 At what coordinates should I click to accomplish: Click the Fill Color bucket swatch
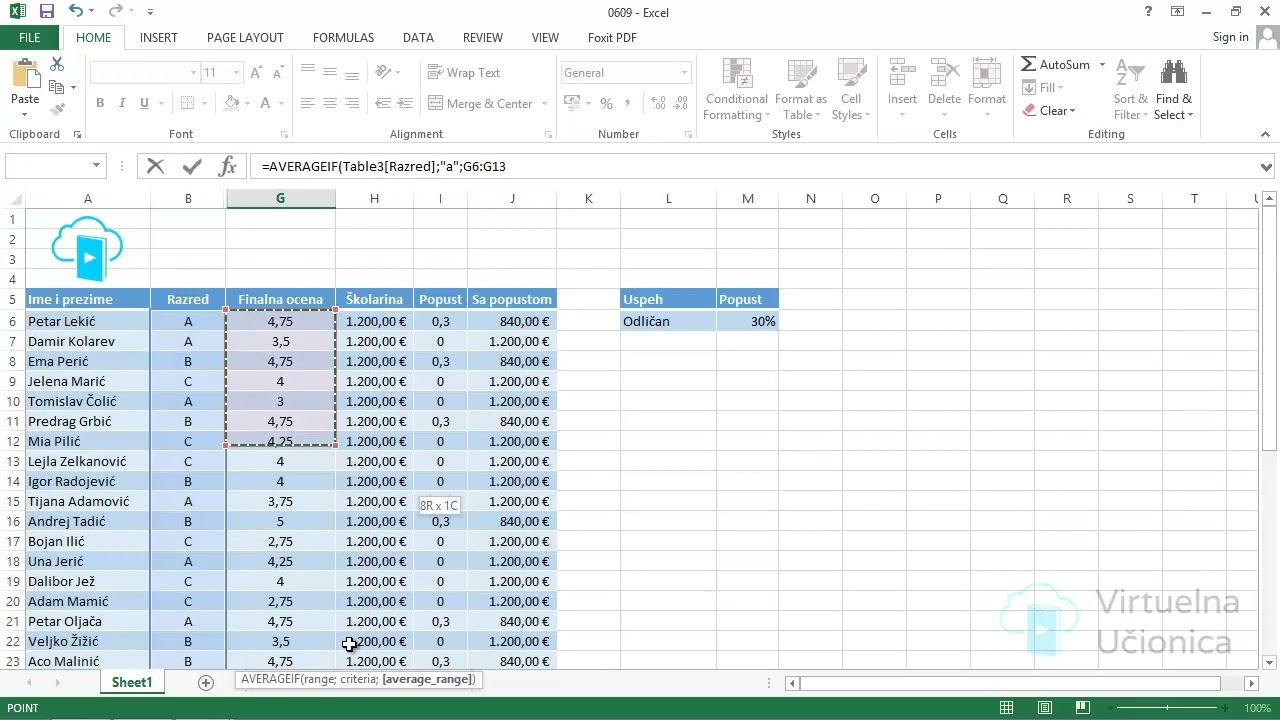pyautogui.click(x=231, y=103)
